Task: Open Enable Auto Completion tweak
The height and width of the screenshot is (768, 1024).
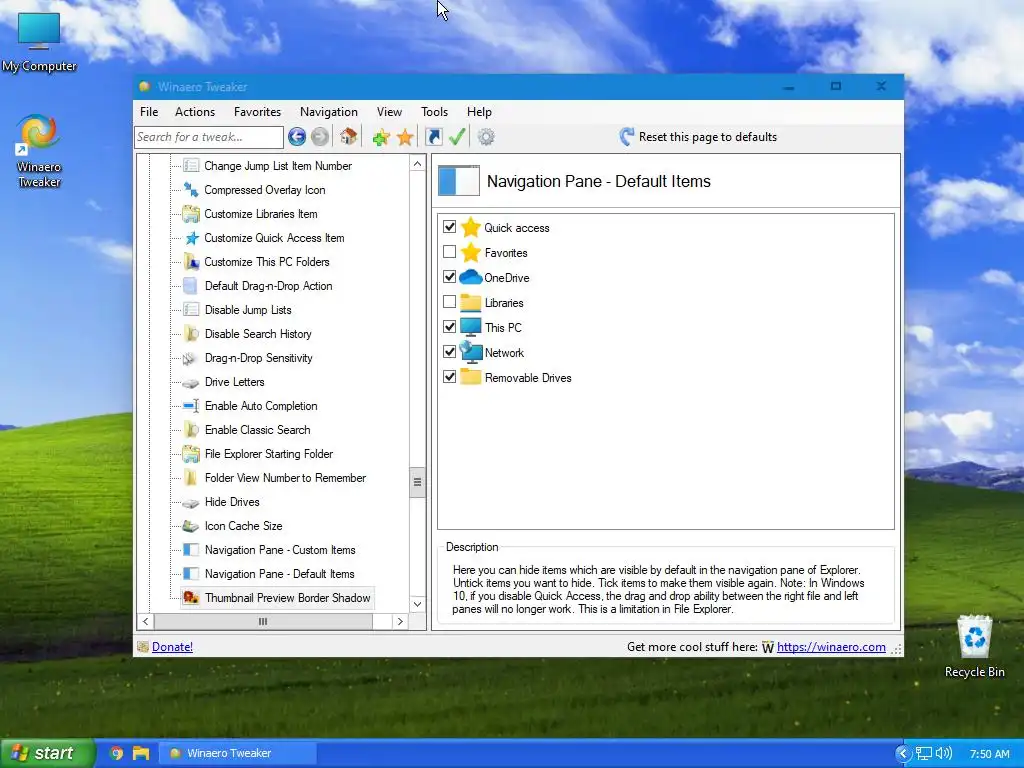Action: pos(261,406)
